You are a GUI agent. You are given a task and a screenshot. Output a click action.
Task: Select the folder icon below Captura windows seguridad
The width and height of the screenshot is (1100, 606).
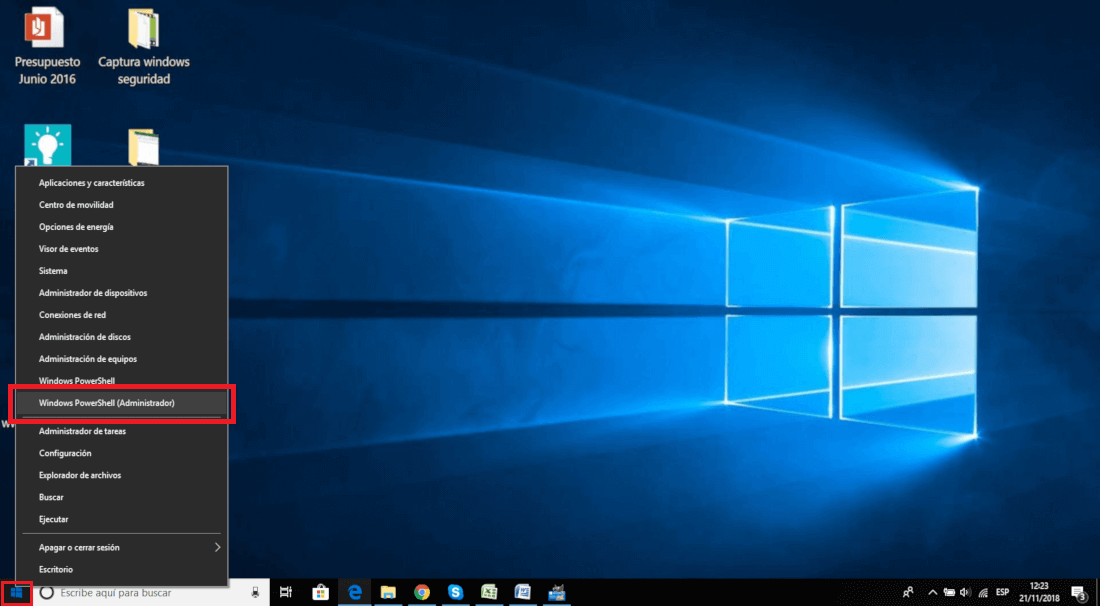pyautogui.click(x=144, y=147)
